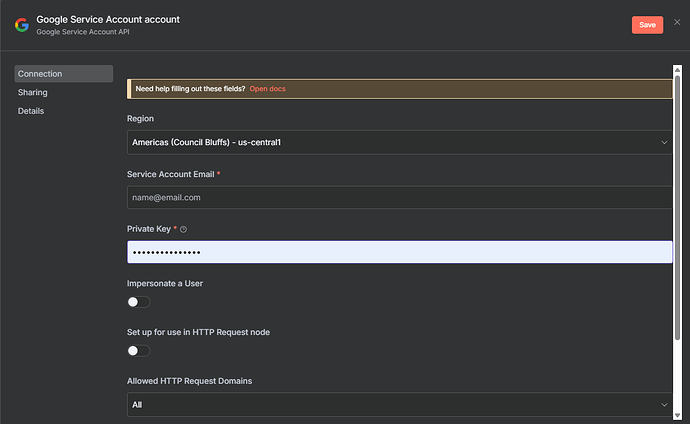This screenshot has height=424, width=690.
Task: Click the 'Need help filling out' banner
Action: (x=190, y=89)
